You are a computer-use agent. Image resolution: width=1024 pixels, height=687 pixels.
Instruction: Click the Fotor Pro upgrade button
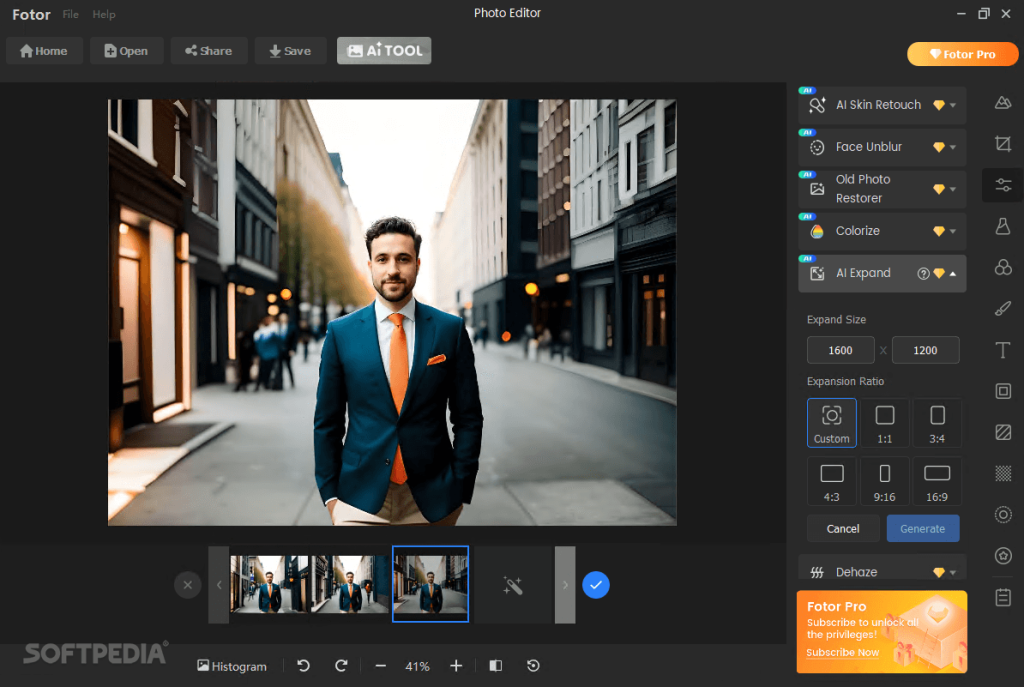(962, 54)
